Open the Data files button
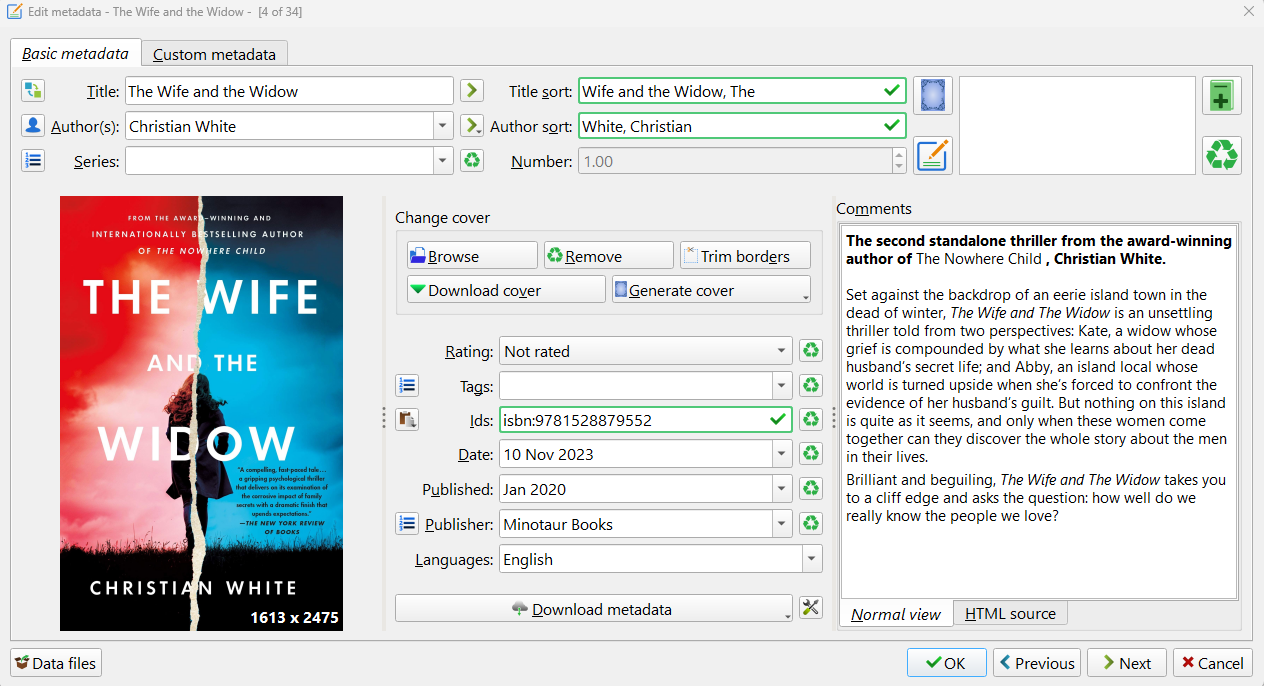The image size is (1264, 686). point(56,662)
